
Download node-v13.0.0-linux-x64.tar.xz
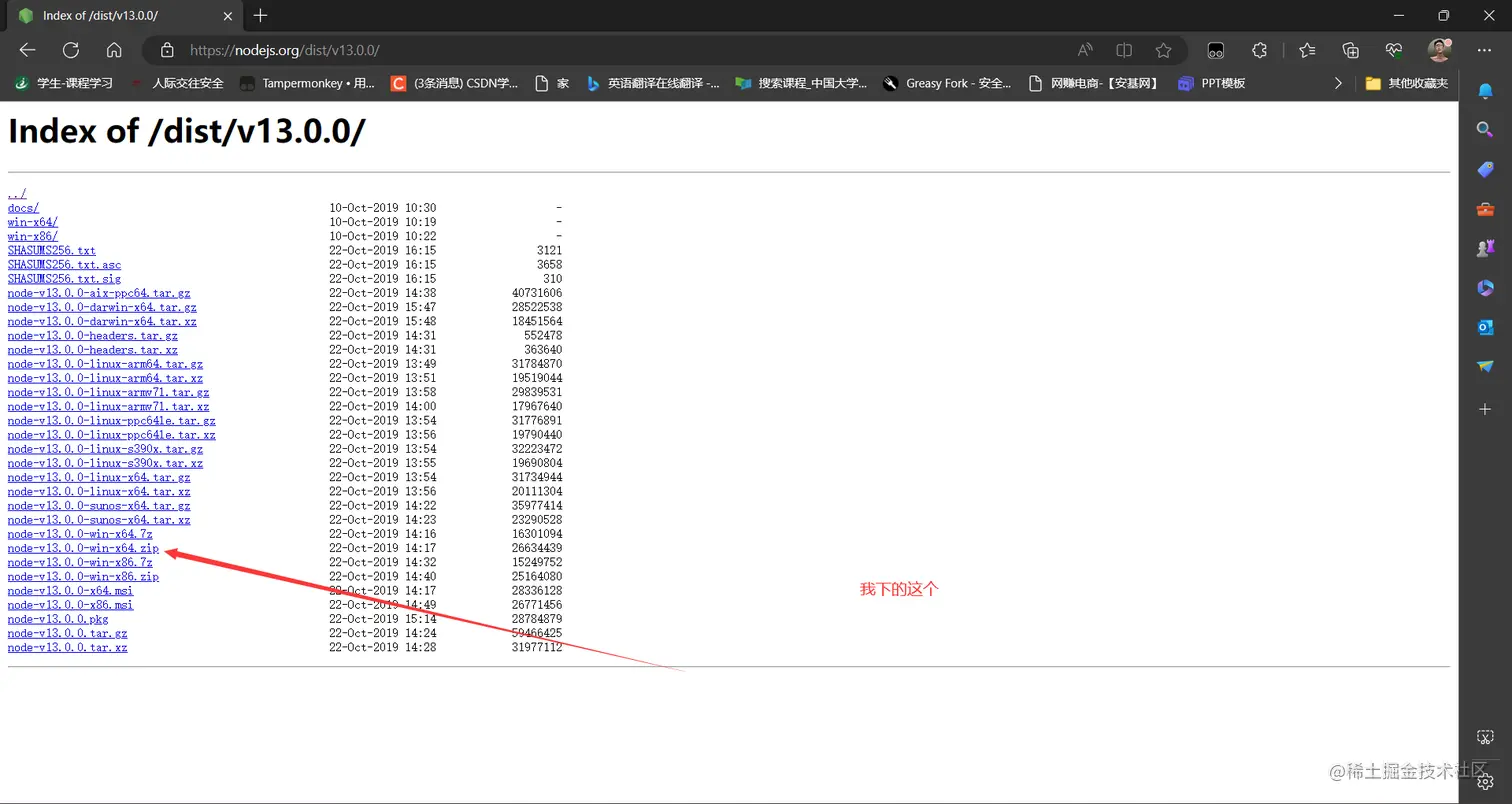tap(99, 492)
